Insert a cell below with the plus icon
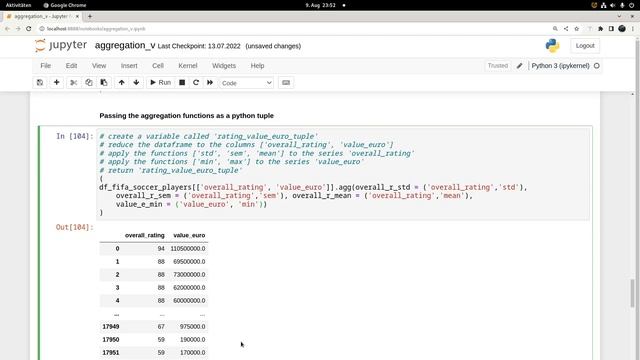640x360 pixels. pyautogui.click(x=56, y=82)
